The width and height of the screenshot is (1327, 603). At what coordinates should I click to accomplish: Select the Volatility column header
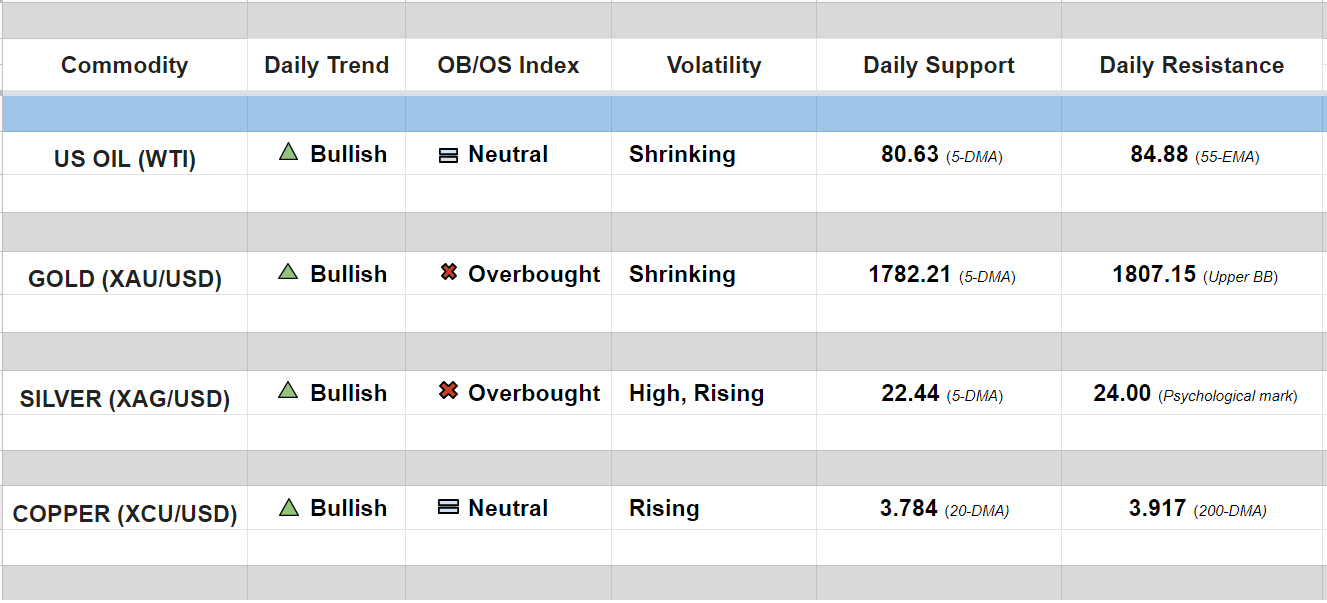pyautogui.click(x=714, y=66)
